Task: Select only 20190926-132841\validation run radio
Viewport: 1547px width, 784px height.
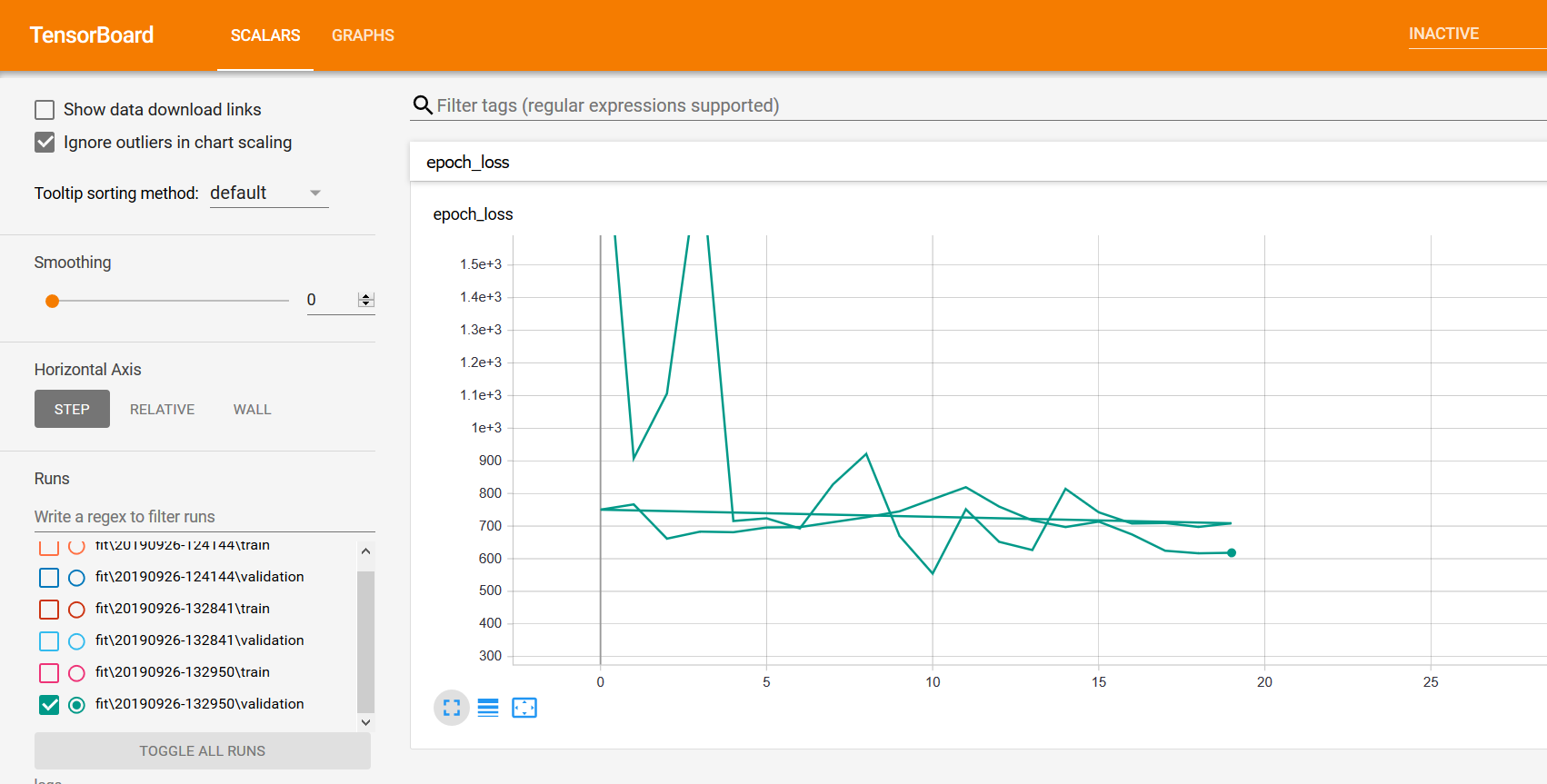Action: pos(76,641)
